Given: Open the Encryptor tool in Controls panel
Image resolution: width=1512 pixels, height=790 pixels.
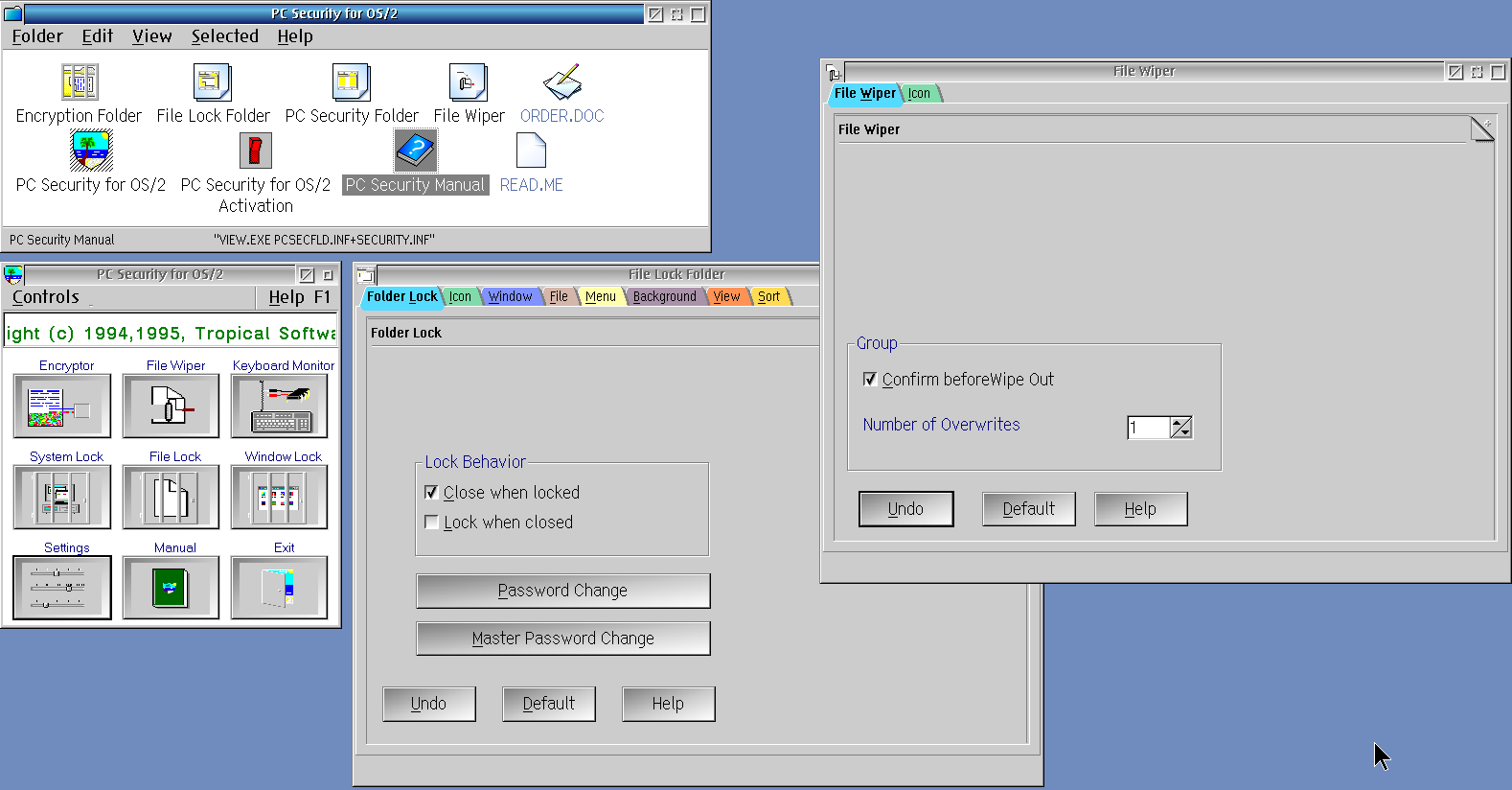Looking at the screenshot, I should click(62, 406).
